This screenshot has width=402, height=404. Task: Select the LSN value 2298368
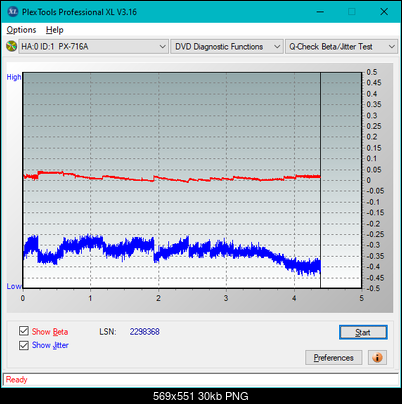145,332
